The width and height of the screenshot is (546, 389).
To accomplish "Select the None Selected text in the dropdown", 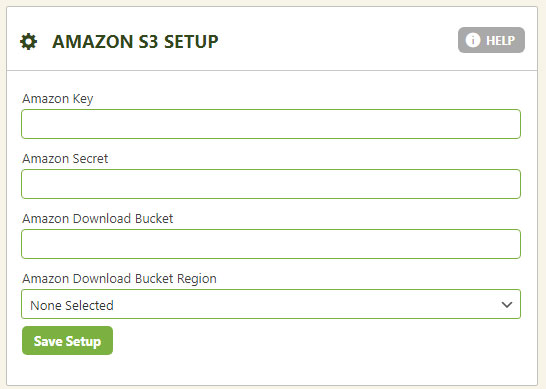I will (x=72, y=305).
